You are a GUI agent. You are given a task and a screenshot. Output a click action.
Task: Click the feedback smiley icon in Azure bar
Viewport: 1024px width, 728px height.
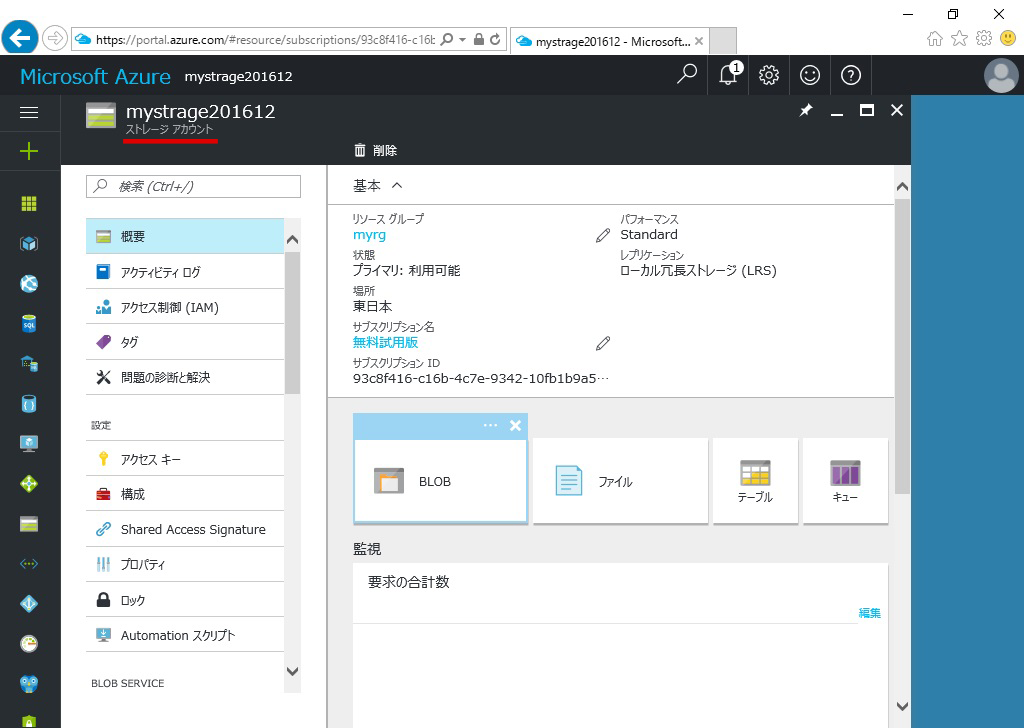point(810,75)
